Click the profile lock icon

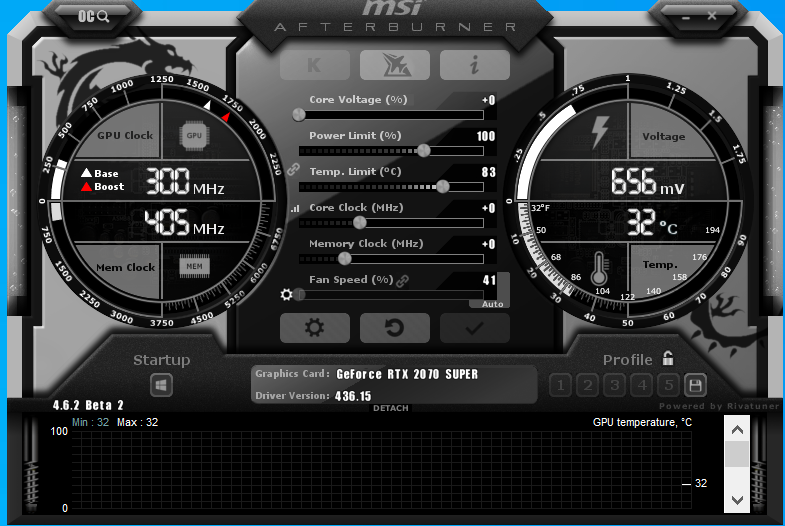(x=668, y=358)
